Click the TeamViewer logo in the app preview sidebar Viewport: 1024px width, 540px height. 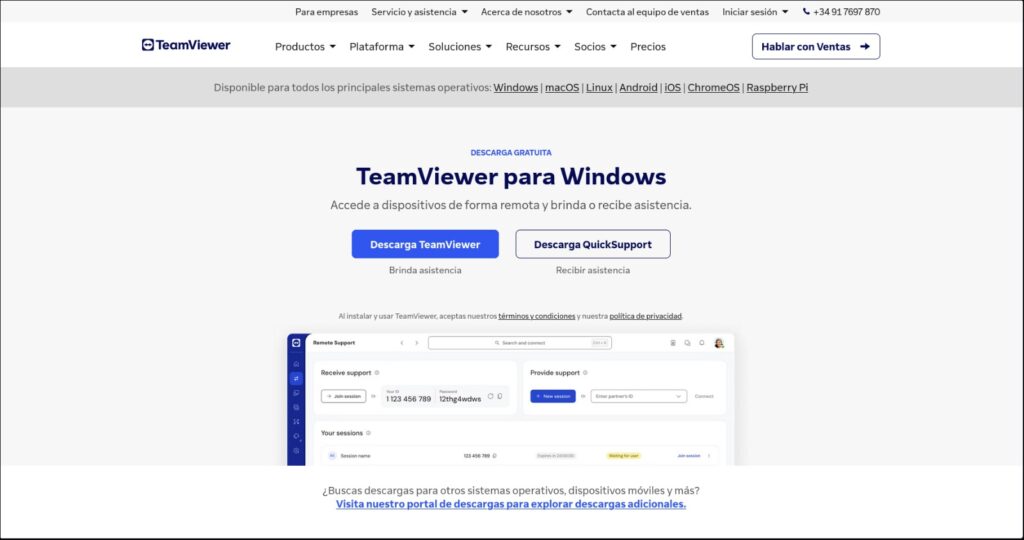pos(296,343)
